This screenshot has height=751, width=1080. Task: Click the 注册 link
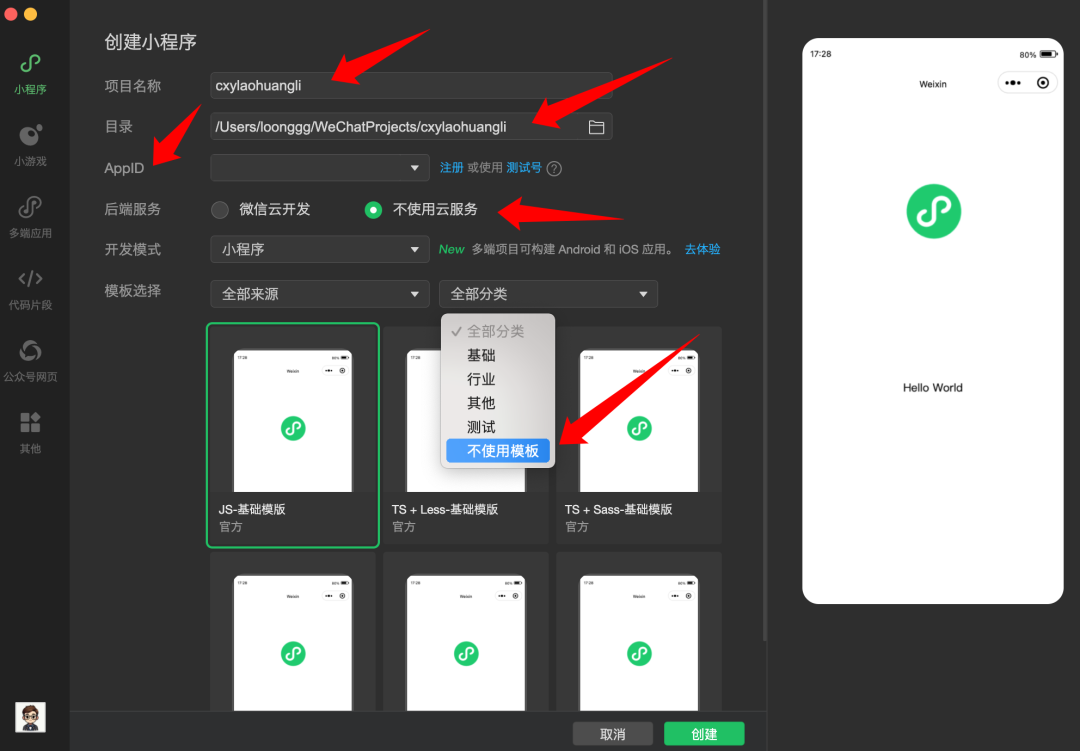coord(451,167)
